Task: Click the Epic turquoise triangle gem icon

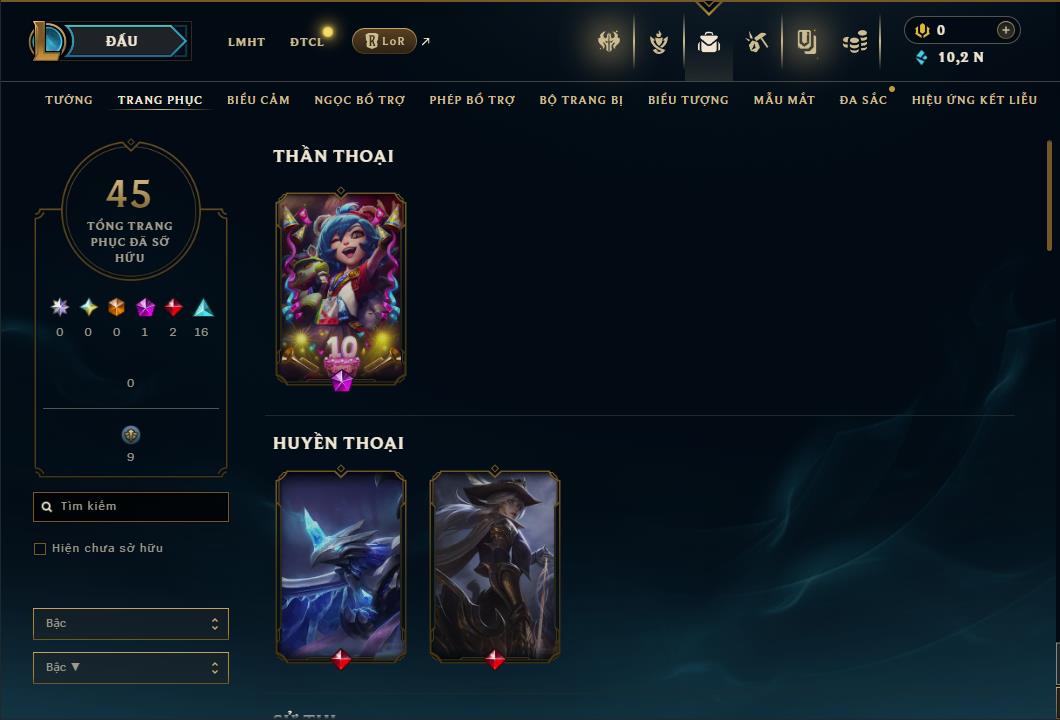Action: [x=203, y=308]
